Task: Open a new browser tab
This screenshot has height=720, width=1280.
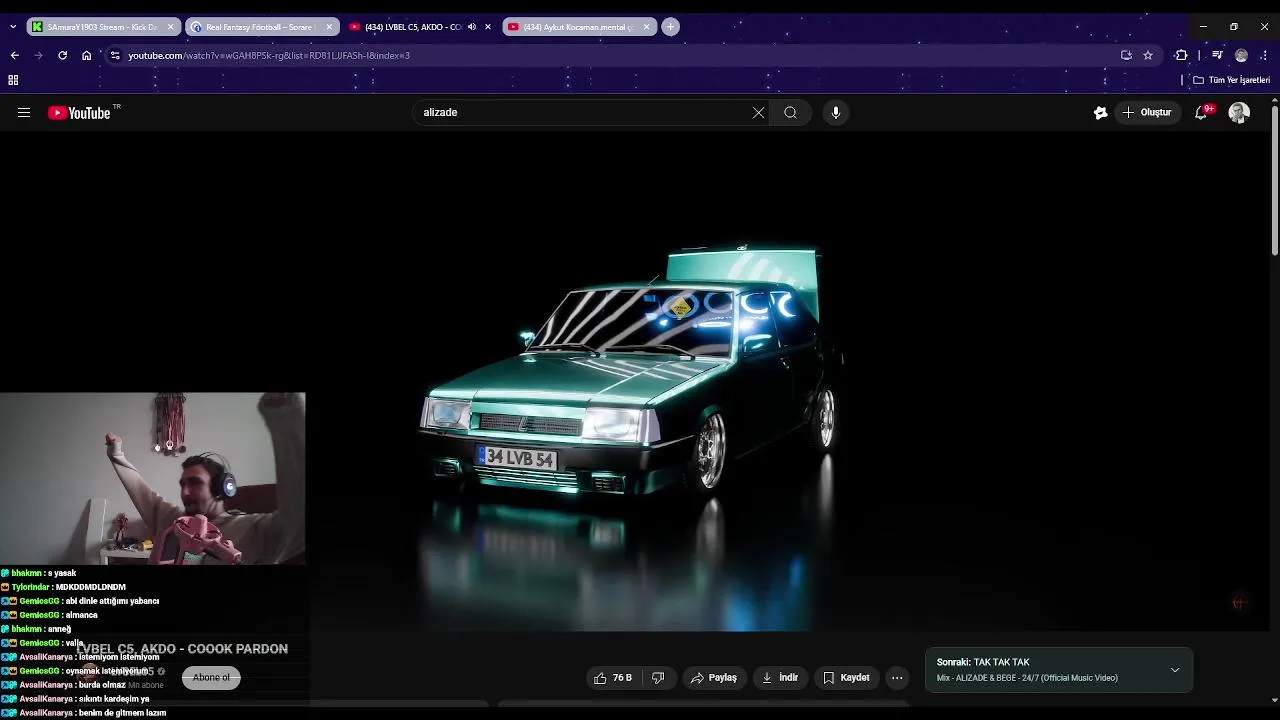Action: (671, 27)
